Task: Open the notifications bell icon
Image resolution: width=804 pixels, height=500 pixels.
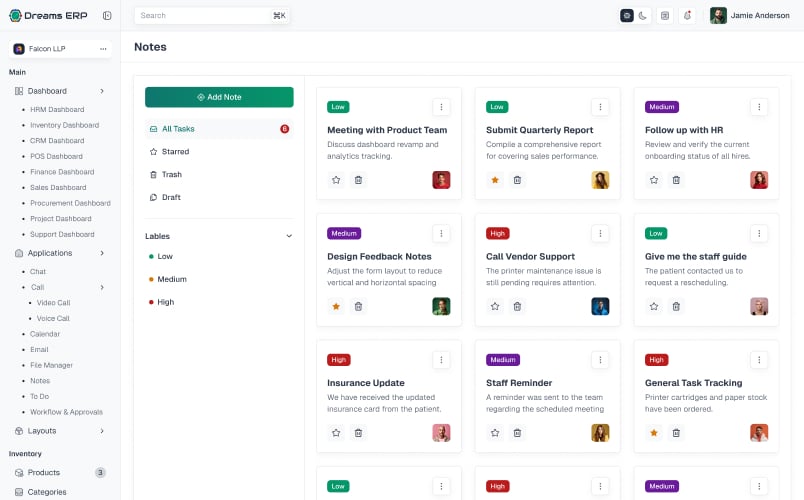Action: coord(687,15)
